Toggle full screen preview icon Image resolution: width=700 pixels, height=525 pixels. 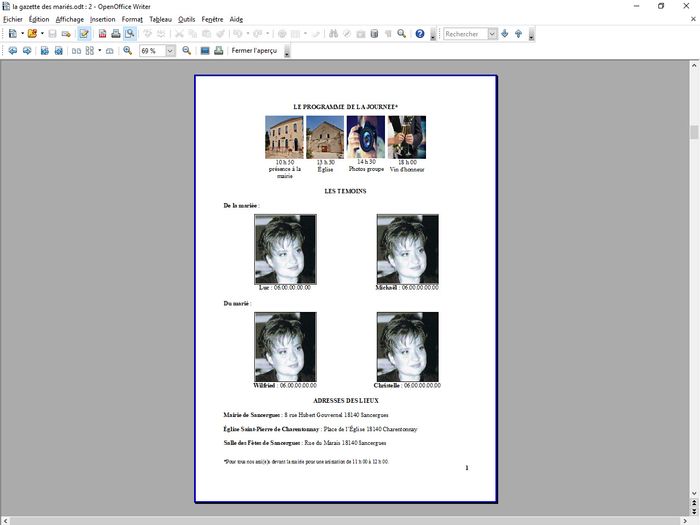205,51
